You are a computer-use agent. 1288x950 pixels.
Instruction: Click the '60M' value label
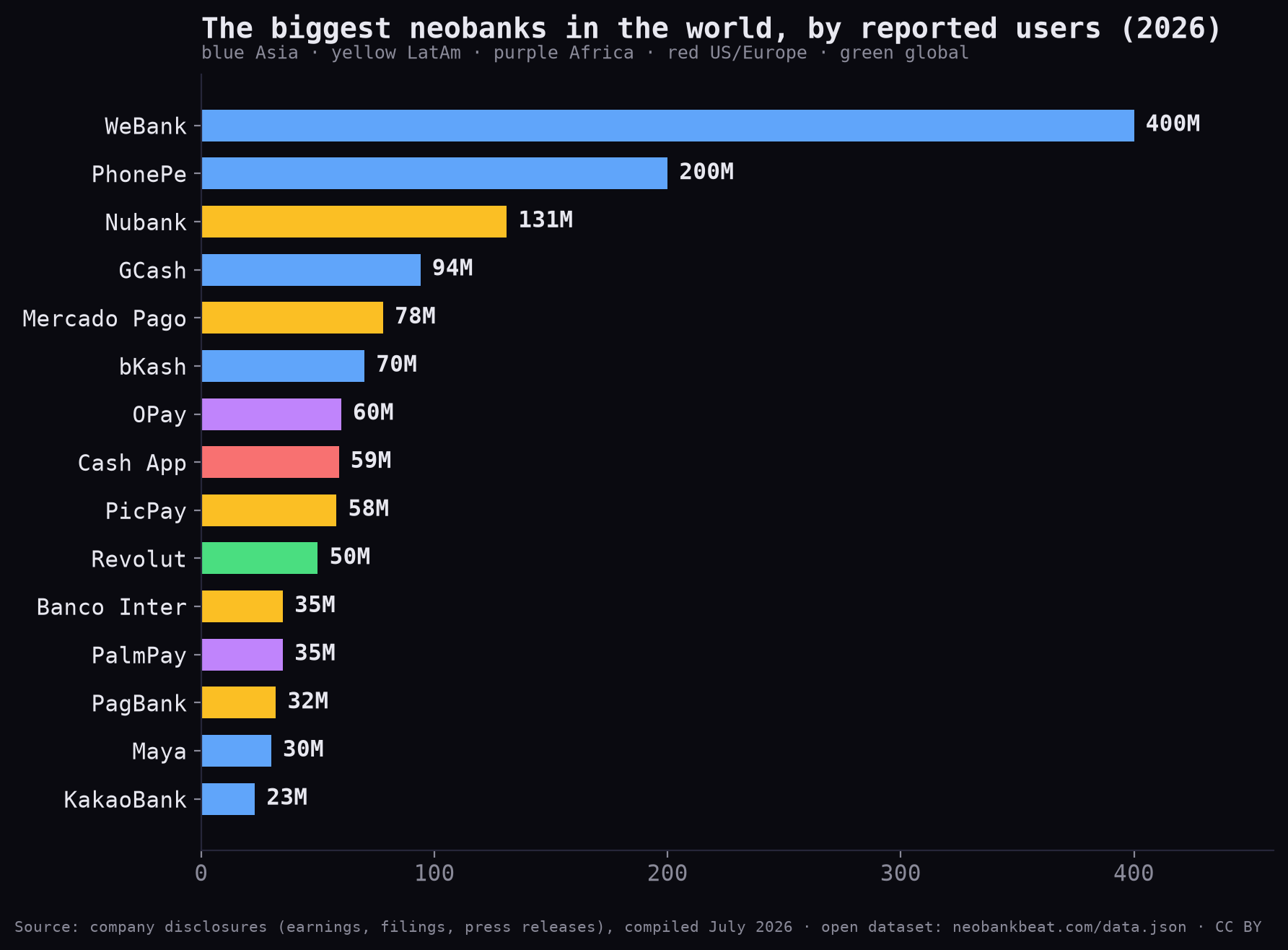[x=373, y=412]
